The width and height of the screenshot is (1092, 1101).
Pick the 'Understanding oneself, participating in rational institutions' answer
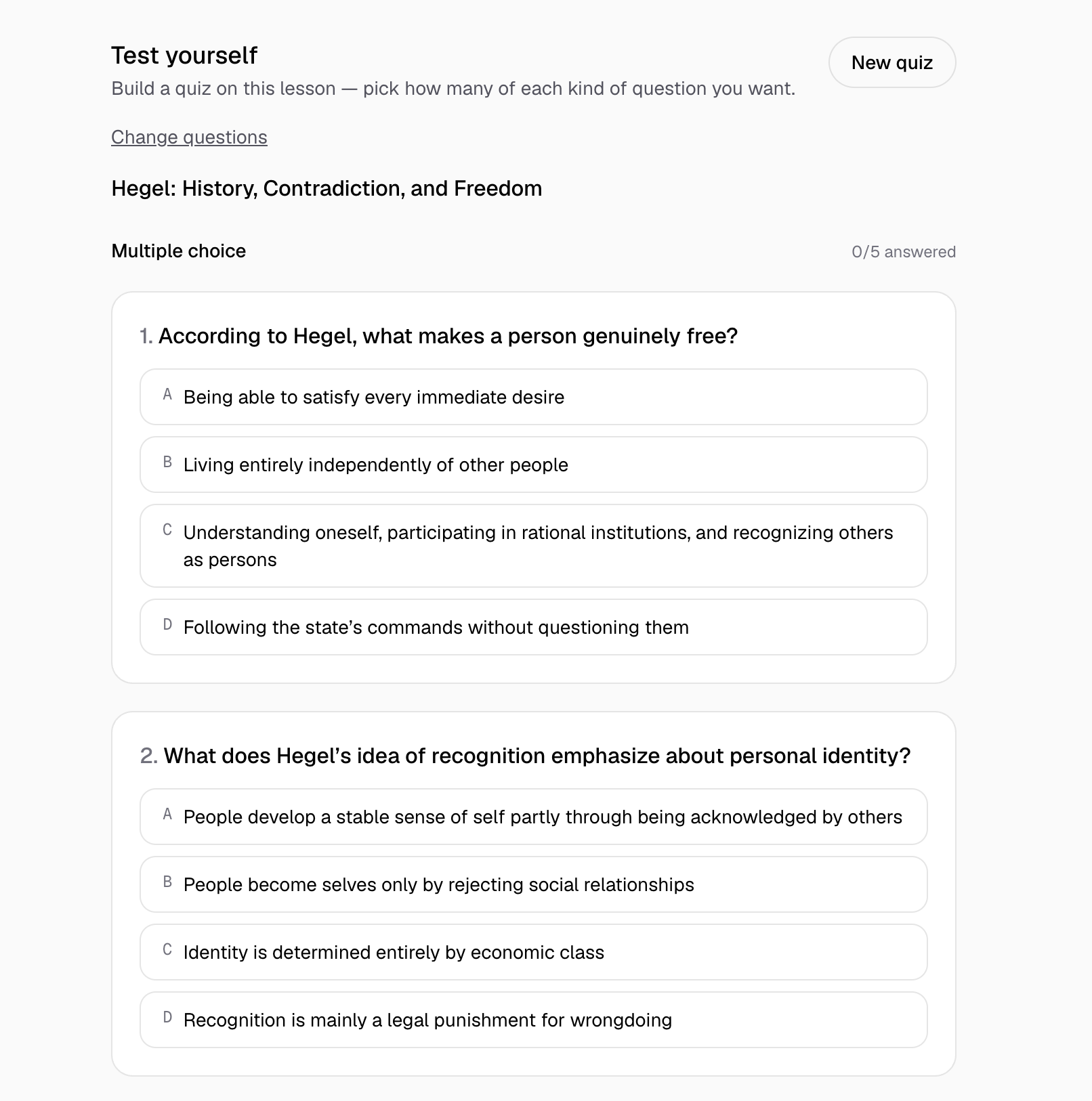tap(533, 546)
